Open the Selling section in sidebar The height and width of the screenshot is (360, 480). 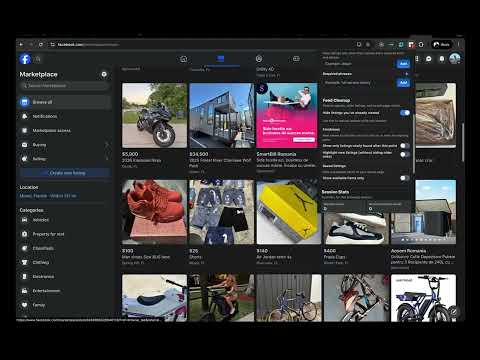click(x=65, y=159)
